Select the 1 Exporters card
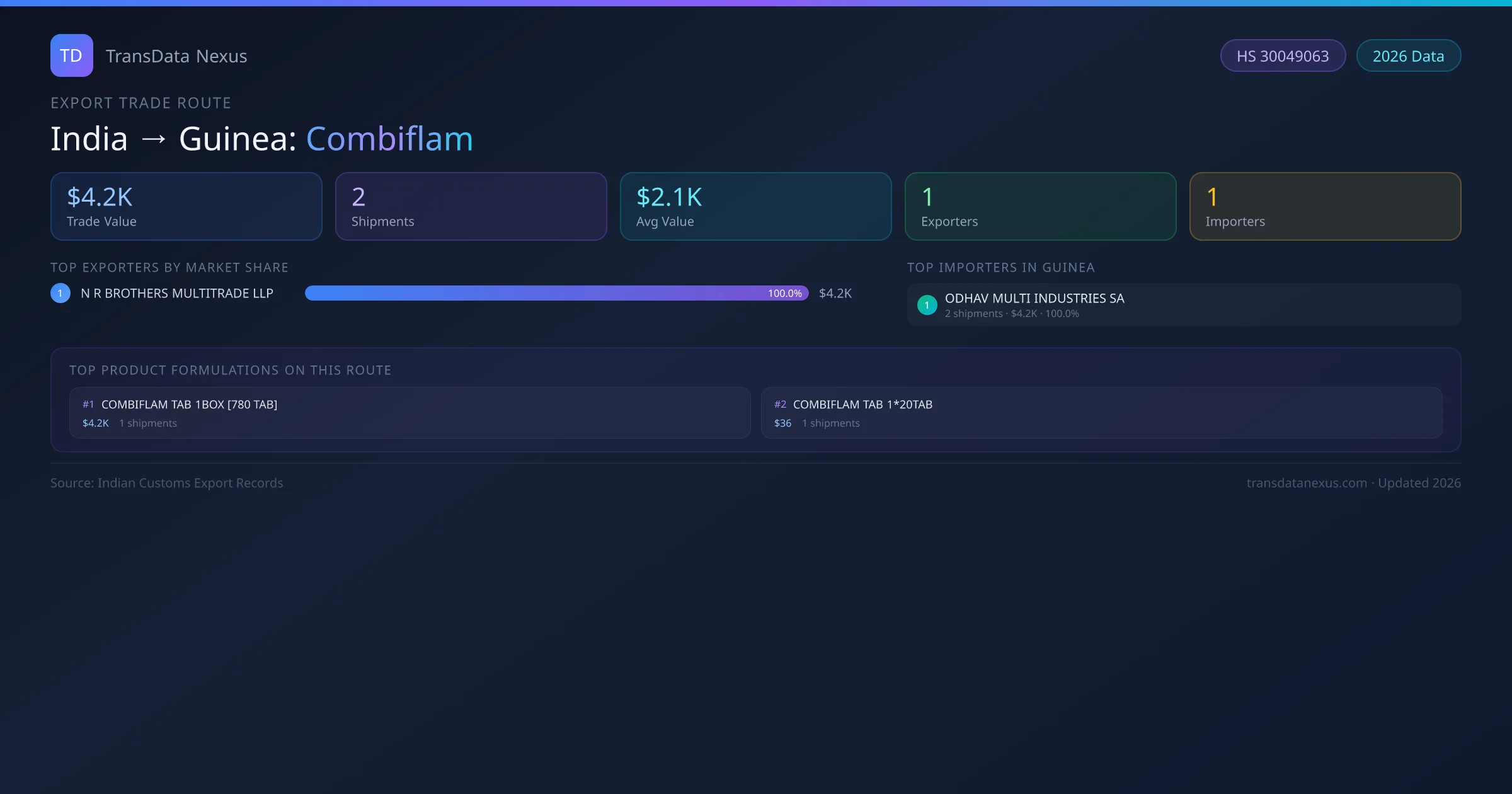 pos(1040,207)
